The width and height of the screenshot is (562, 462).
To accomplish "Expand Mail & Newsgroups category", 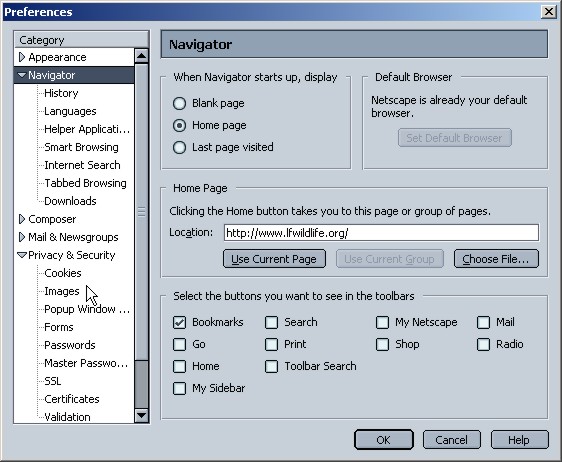I will coord(22,237).
